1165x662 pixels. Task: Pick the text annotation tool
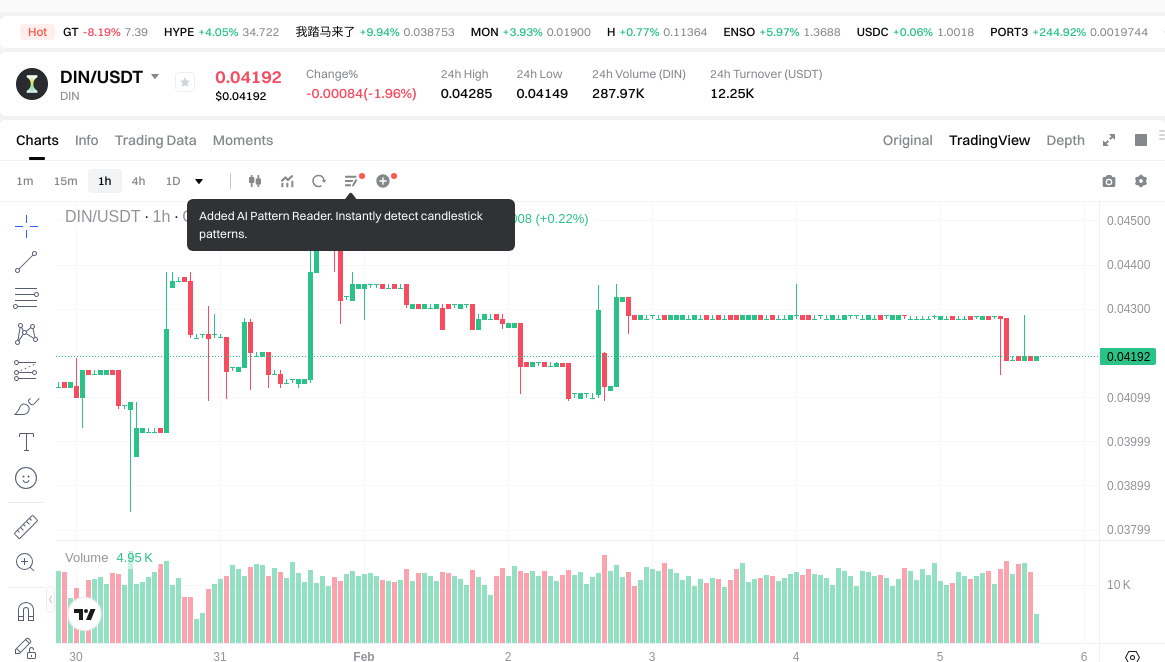[26, 442]
